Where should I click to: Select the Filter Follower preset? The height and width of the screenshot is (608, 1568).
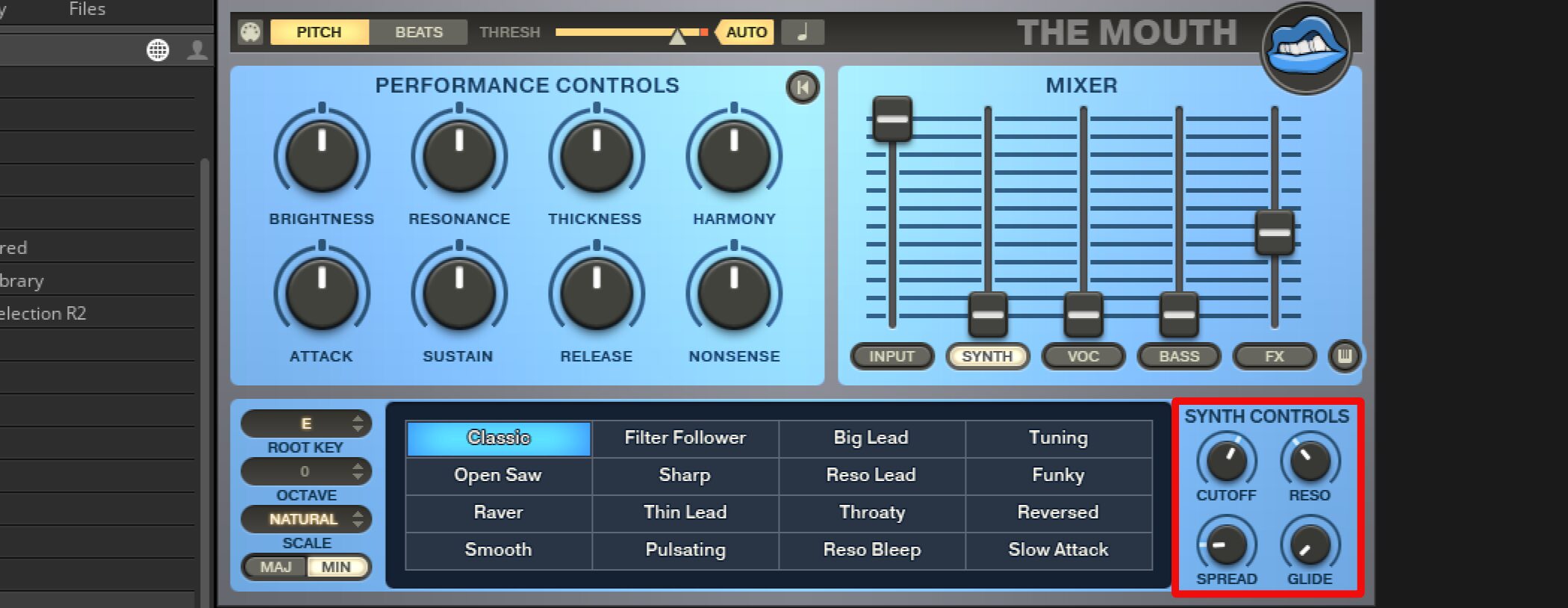click(685, 438)
